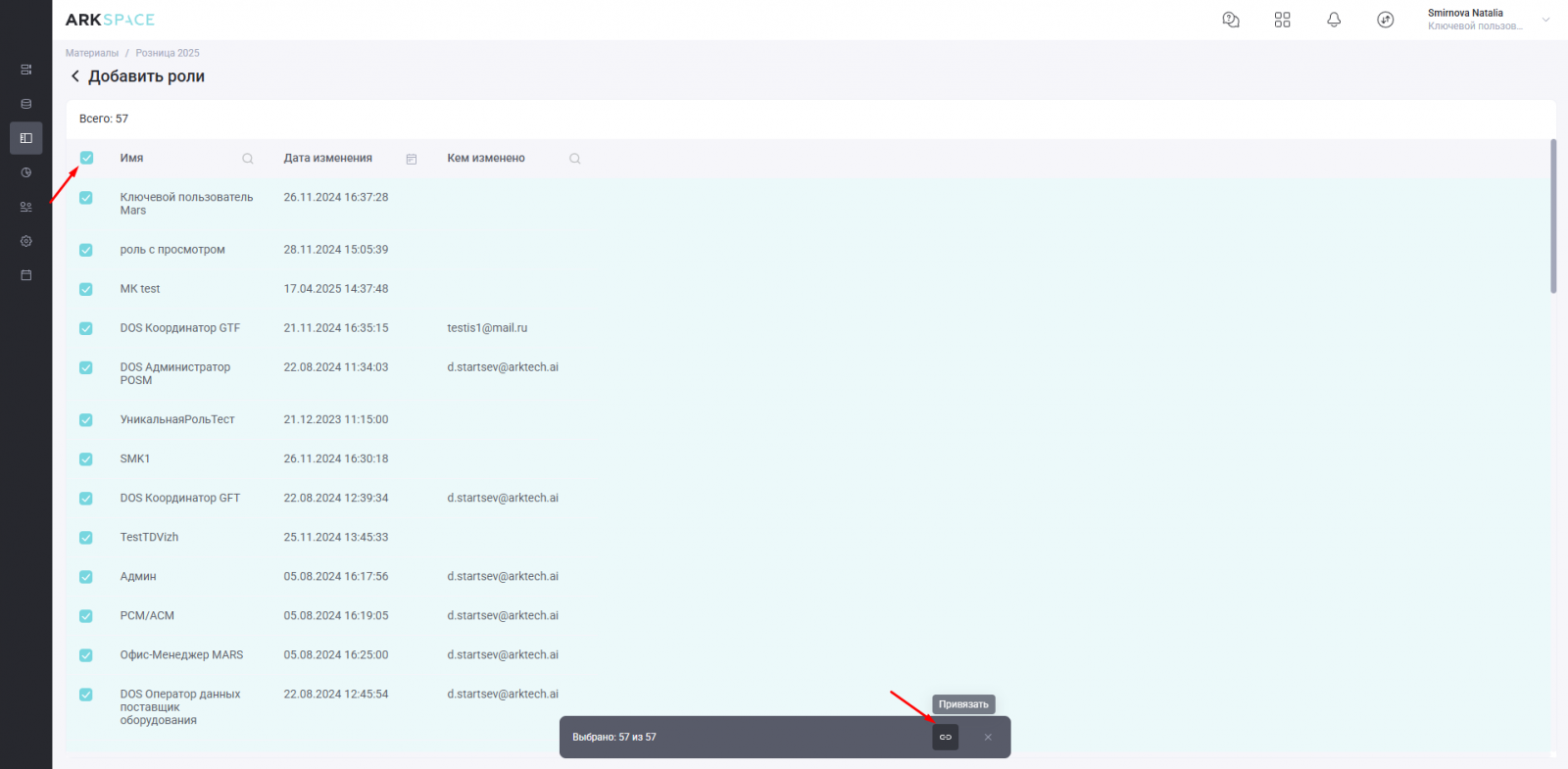Open the settings gear sidebar icon
1568x769 pixels.
coord(26,241)
